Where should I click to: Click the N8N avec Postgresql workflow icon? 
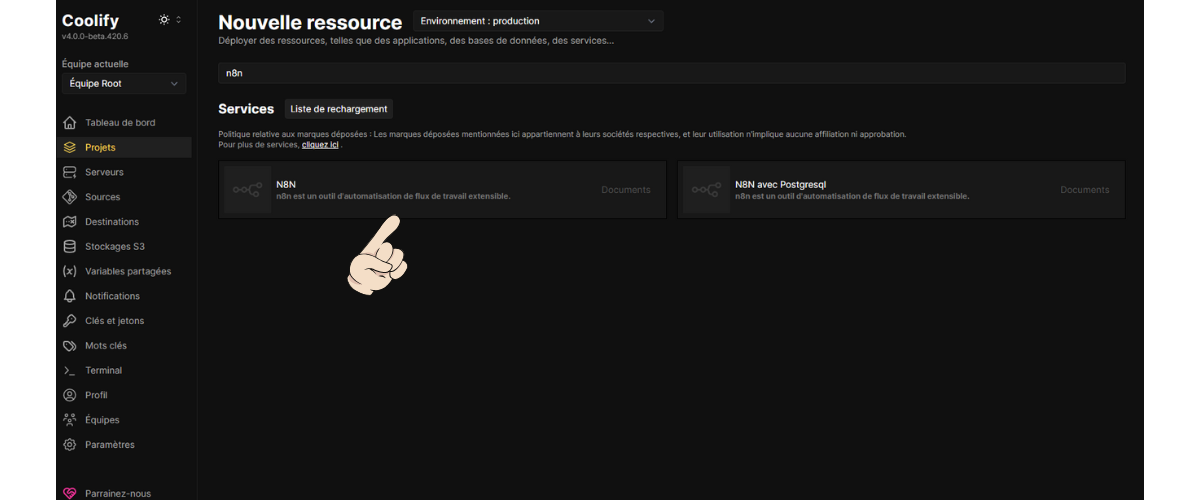pyautogui.click(x=706, y=190)
